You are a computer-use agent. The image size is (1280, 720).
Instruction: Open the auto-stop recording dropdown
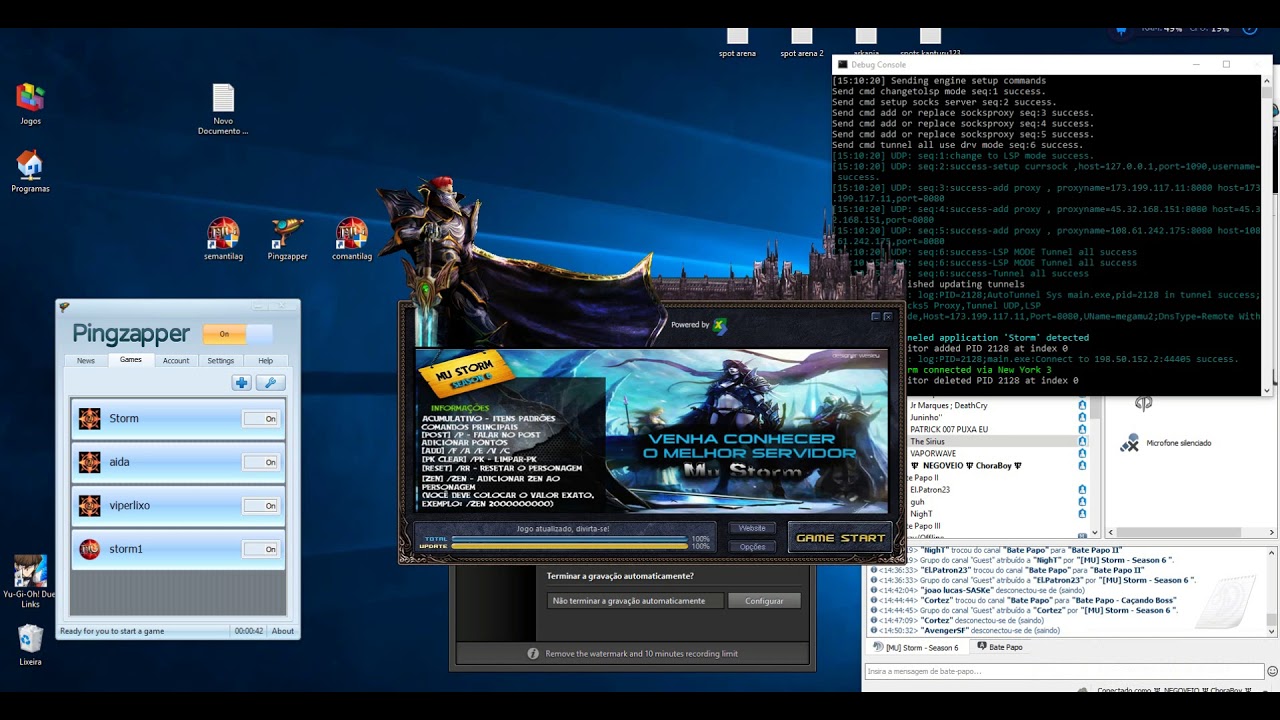coord(634,601)
